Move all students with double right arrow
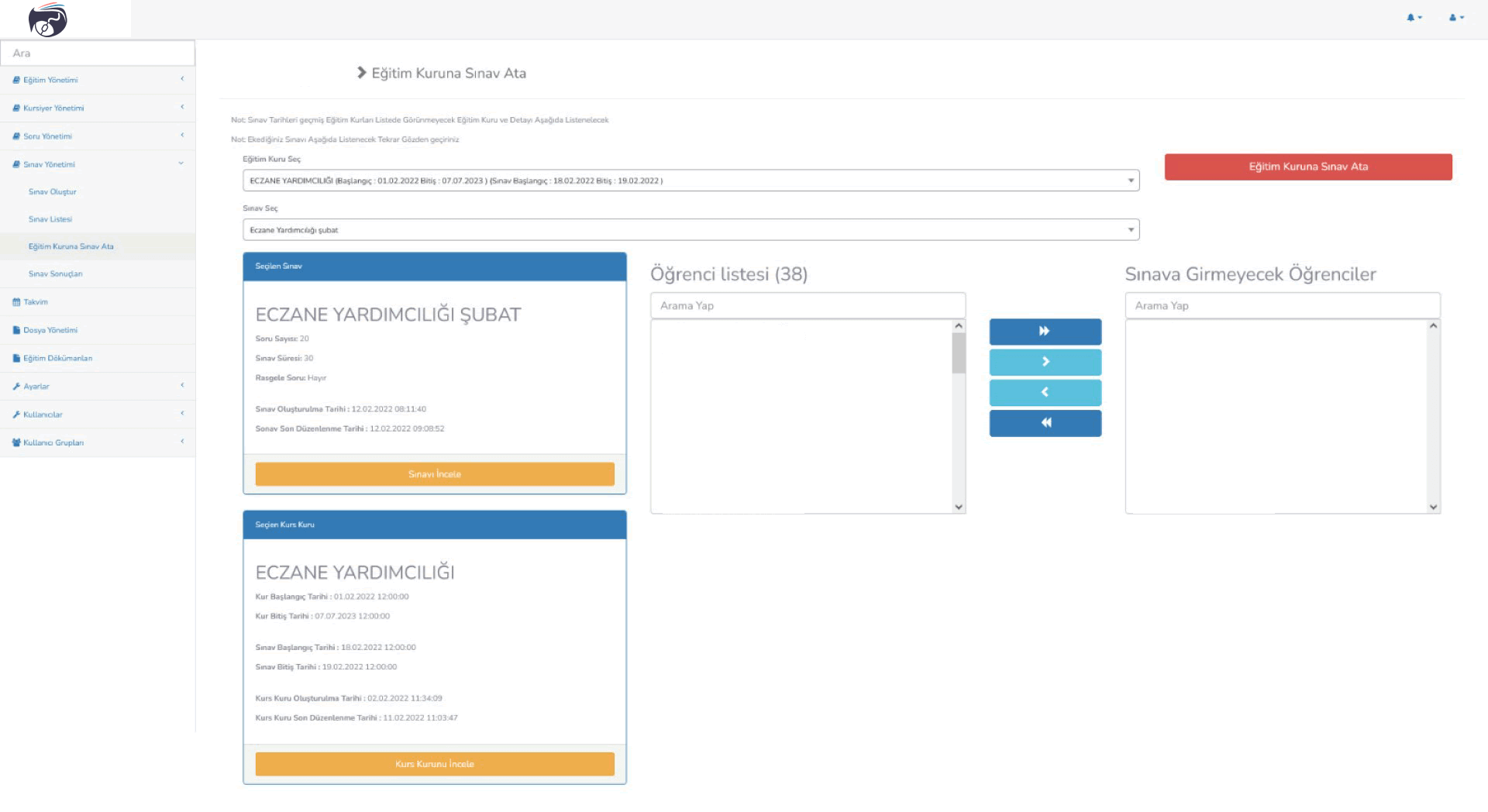Image resolution: width=1488 pixels, height=812 pixels. [x=1044, y=332]
